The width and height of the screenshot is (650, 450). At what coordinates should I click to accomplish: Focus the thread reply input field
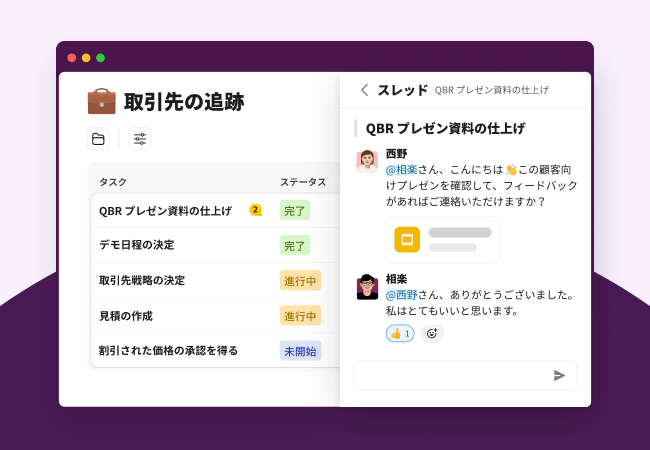tap(450, 375)
